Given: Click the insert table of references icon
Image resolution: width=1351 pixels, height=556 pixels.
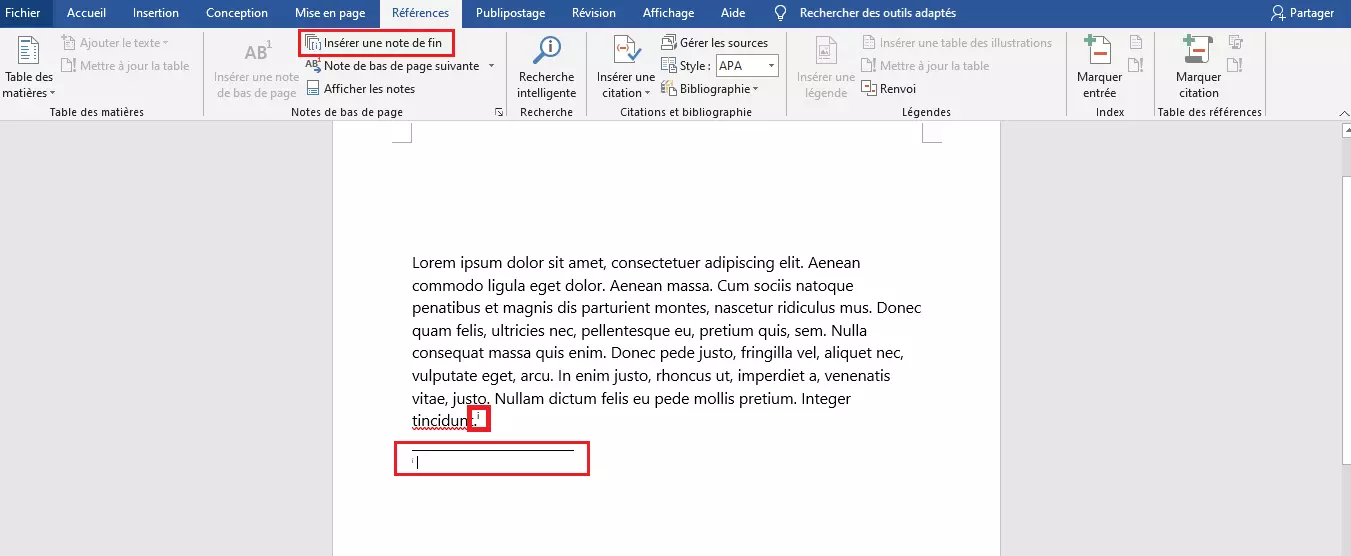Looking at the screenshot, I should pyautogui.click(x=1235, y=43).
